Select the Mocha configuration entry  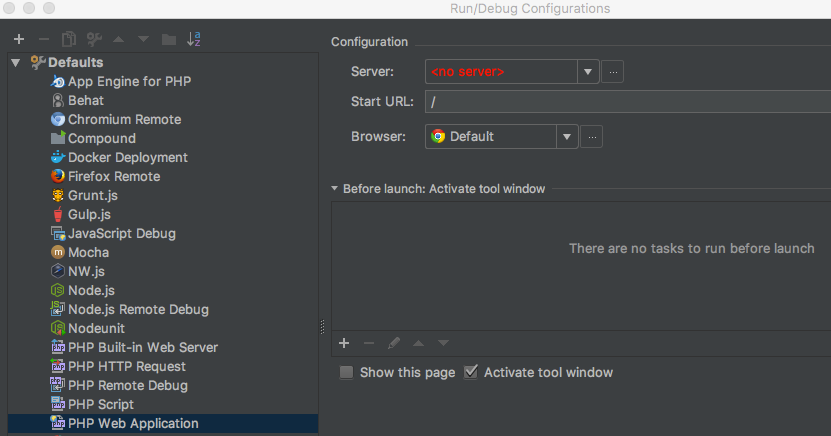pyautogui.click(x=88, y=252)
